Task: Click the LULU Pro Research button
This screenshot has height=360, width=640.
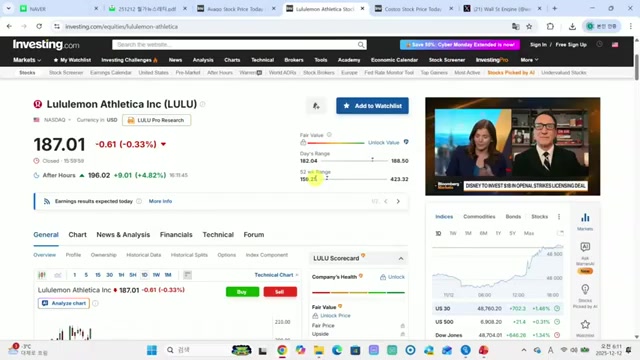Action: 156,120
